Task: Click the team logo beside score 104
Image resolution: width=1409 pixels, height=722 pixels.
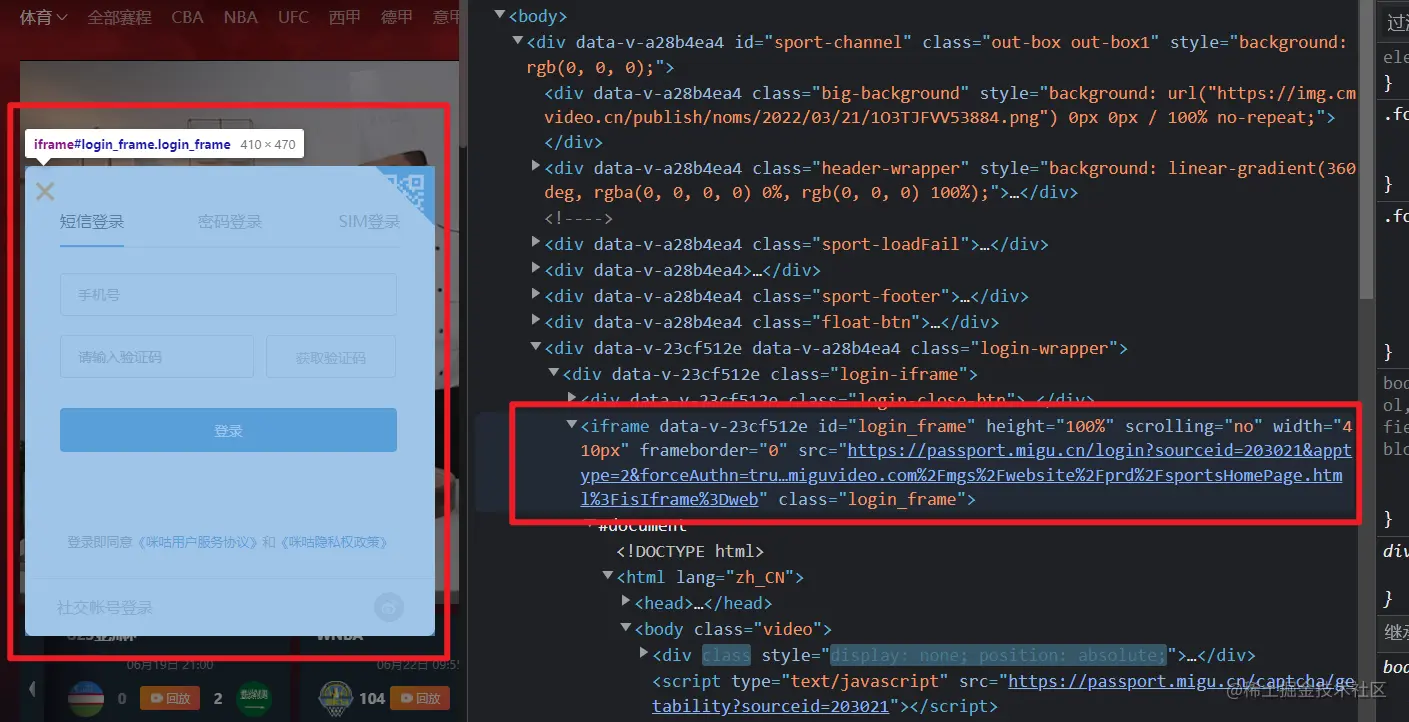Action: pos(335,698)
